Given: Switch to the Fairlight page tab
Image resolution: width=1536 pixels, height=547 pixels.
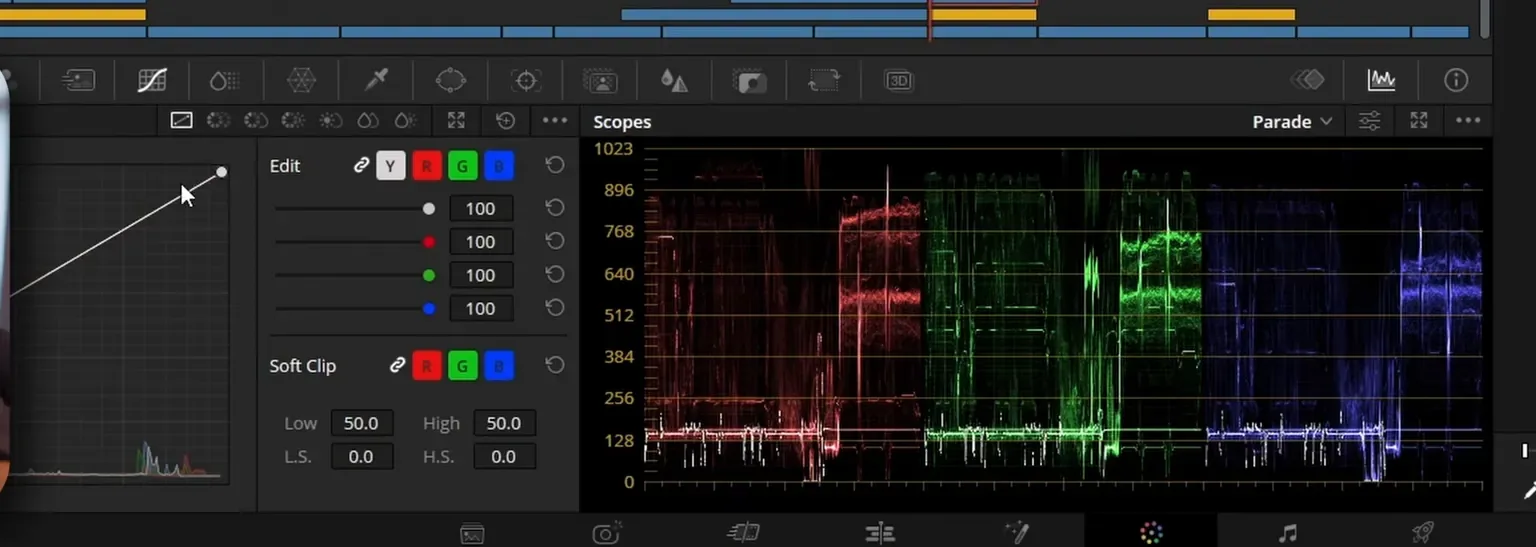Looking at the screenshot, I should pyautogui.click(x=1288, y=533).
